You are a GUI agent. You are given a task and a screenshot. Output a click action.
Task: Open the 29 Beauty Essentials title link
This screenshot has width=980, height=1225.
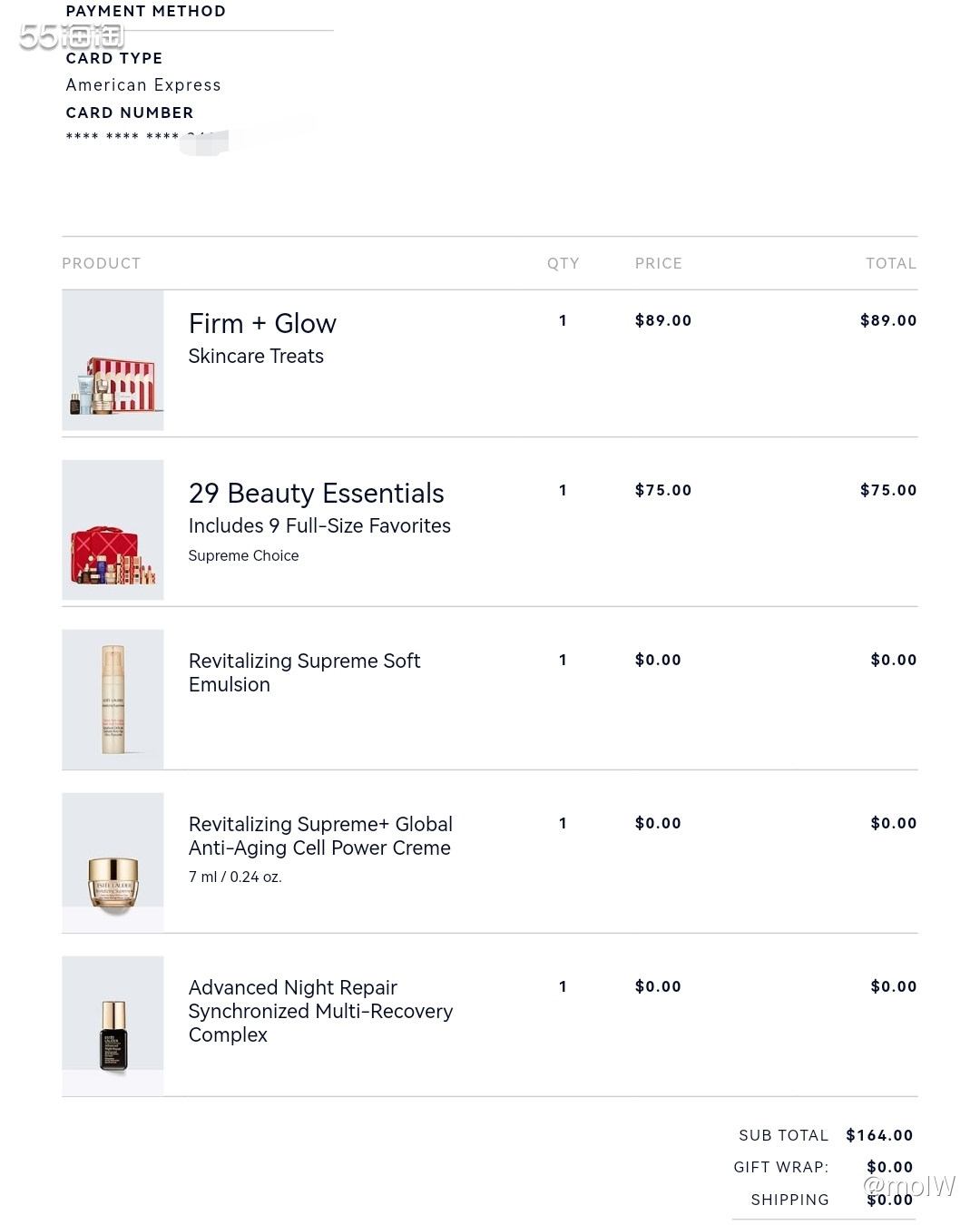316,494
